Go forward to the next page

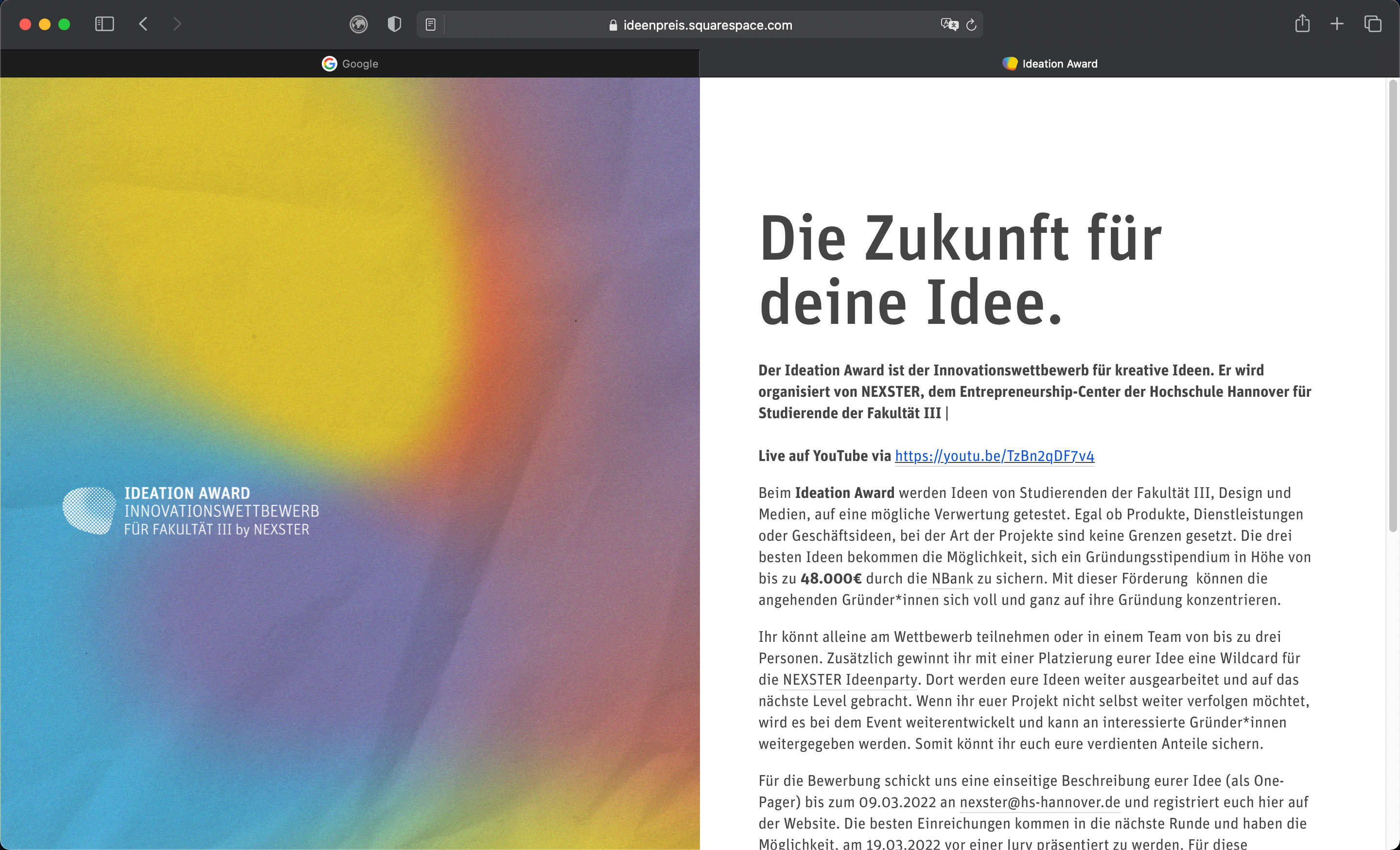click(x=177, y=24)
